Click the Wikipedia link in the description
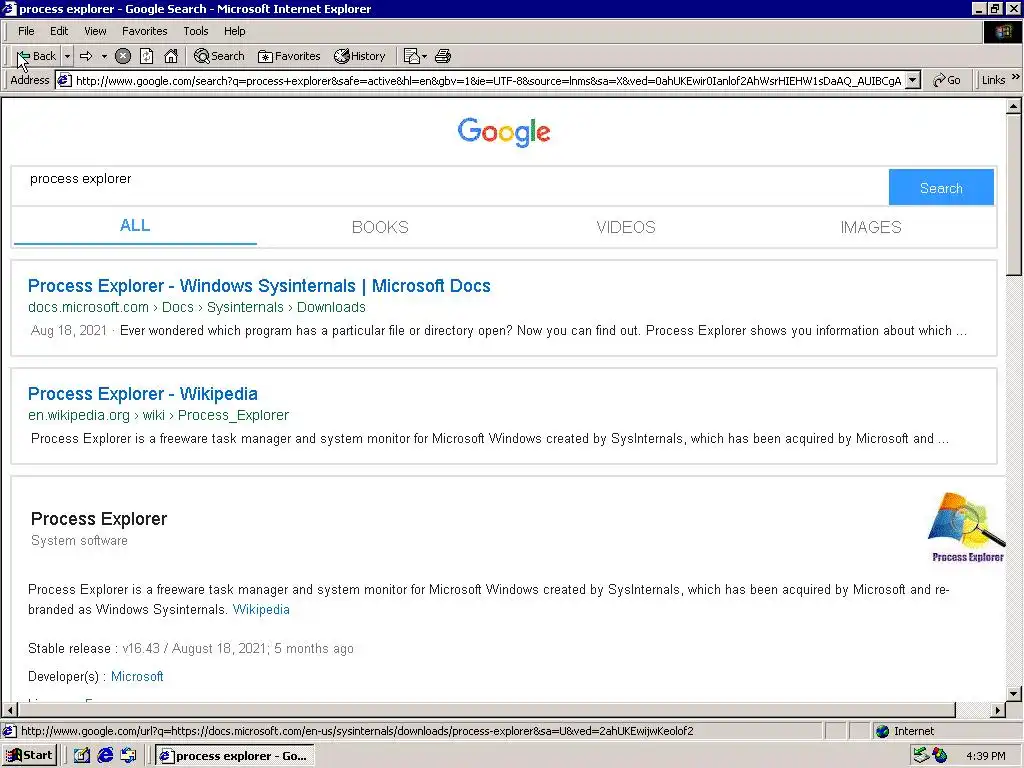 pyautogui.click(x=261, y=609)
